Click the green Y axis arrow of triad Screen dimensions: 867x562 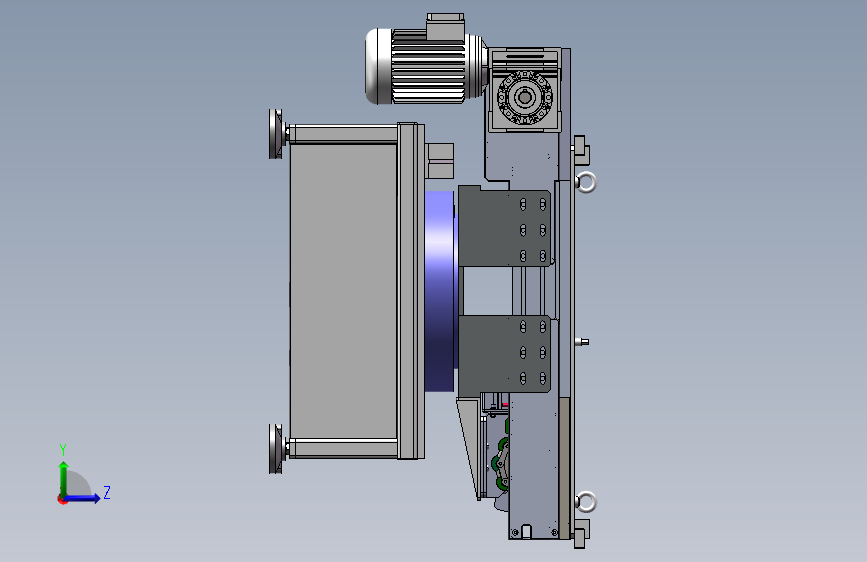tap(64, 479)
